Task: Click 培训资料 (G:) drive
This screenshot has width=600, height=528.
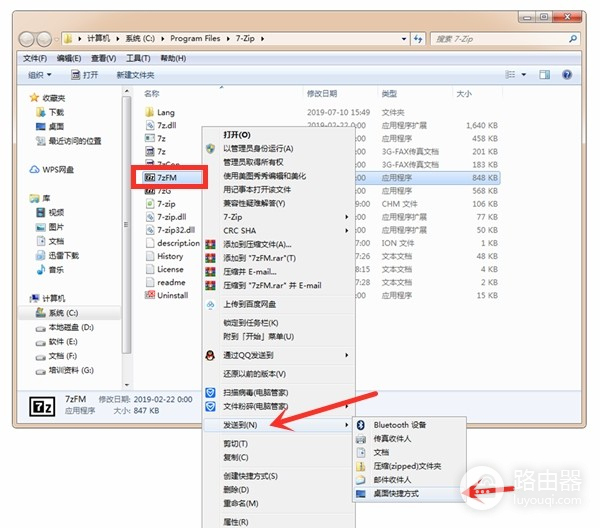Action: coord(71,370)
